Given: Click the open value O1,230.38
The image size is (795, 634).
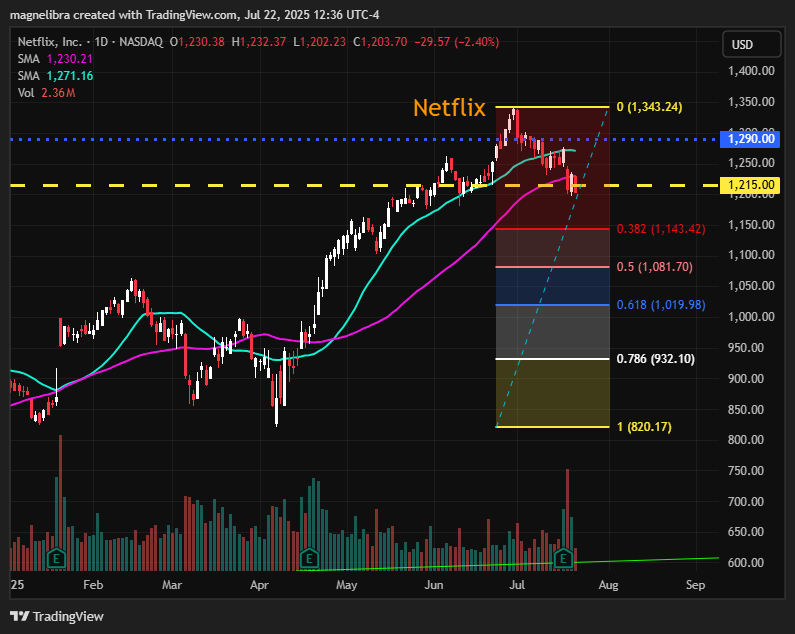Looking at the screenshot, I should coord(197,42).
